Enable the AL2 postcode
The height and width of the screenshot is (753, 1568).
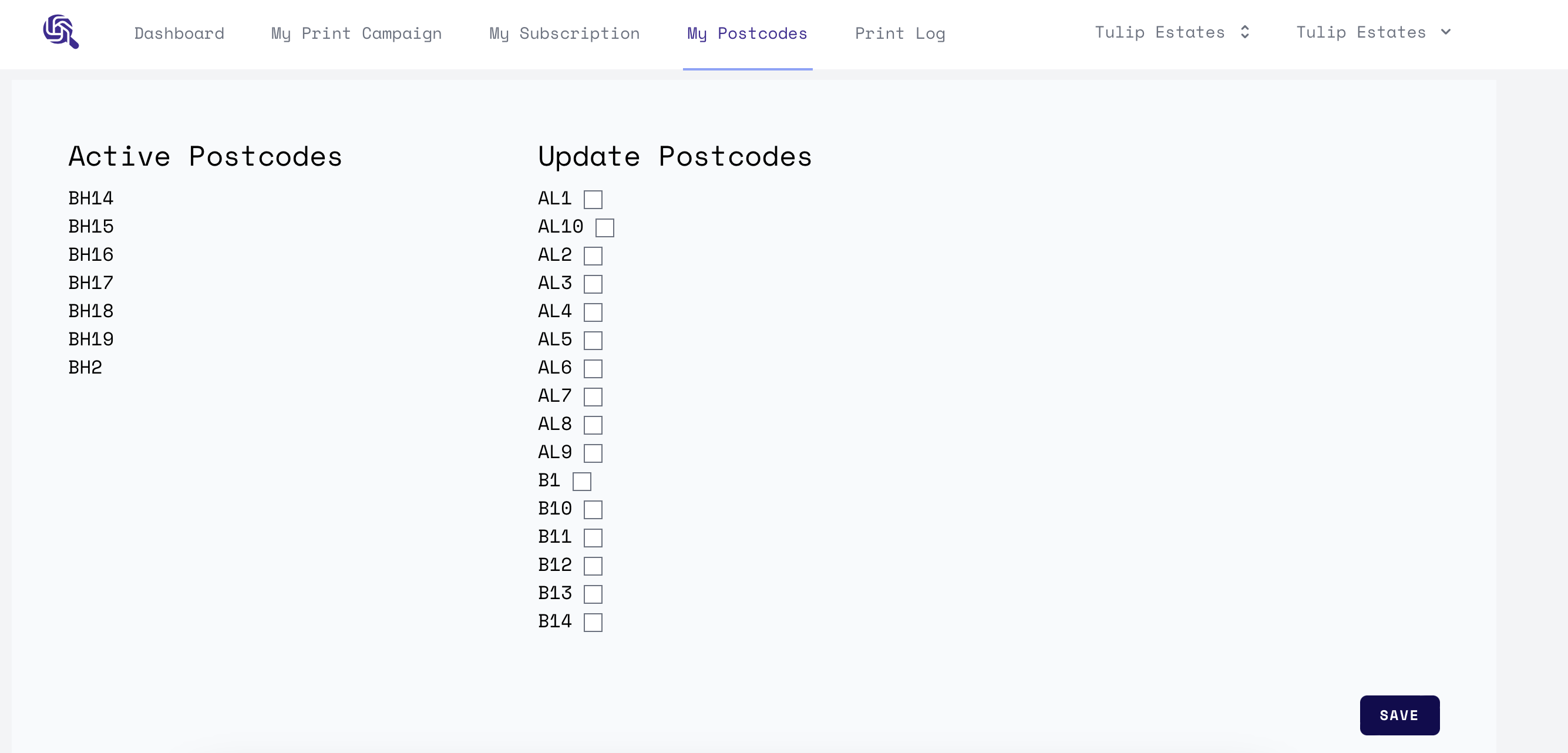(593, 256)
